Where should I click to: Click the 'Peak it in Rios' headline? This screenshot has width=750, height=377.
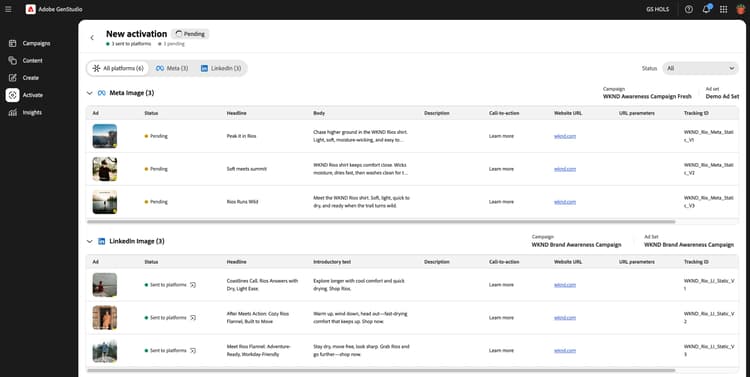click(242, 136)
